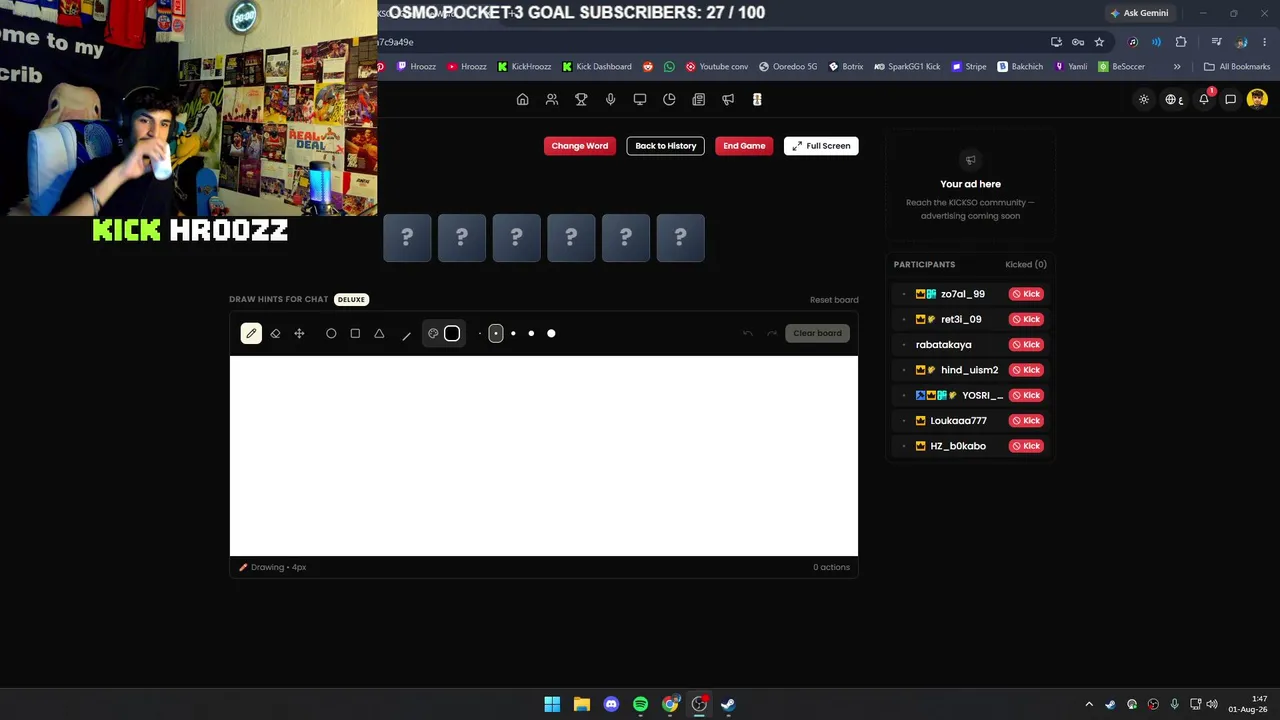The height and width of the screenshot is (720, 1280).
Task: Choose the triangle shape tool
Action: click(x=379, y=333)
